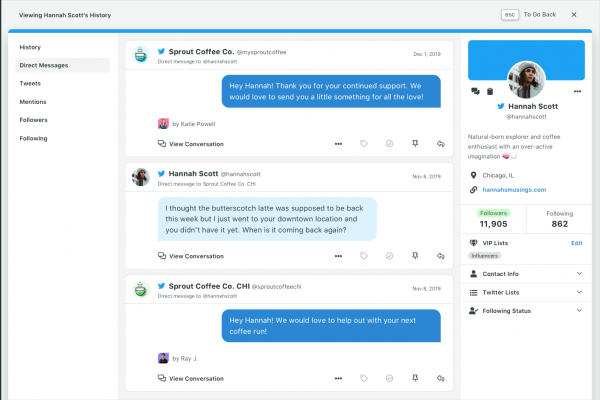
Task: Switch to the Mentions tab in sidebar
Action: tap(31, 101)
